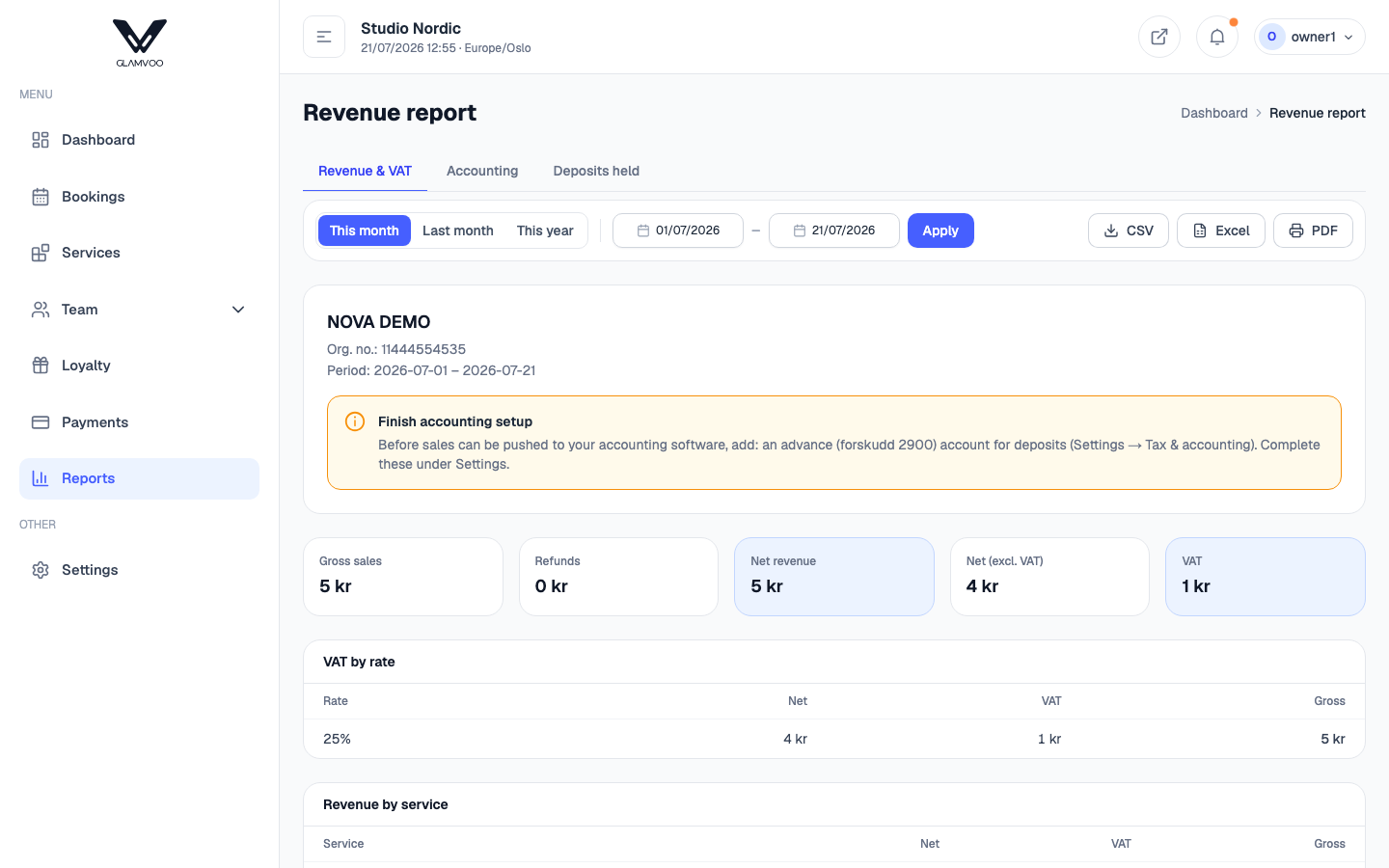Click the NOVA DEMO heading
The width and height of the screenshot is (1389, 868).
[x=378, y=322]
